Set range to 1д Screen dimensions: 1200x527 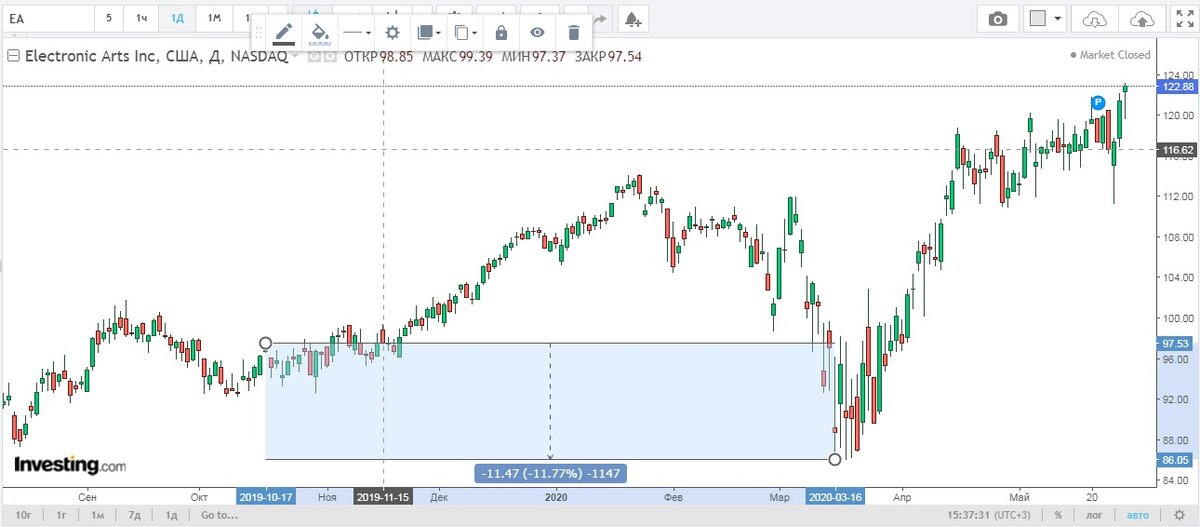[170, 516]
